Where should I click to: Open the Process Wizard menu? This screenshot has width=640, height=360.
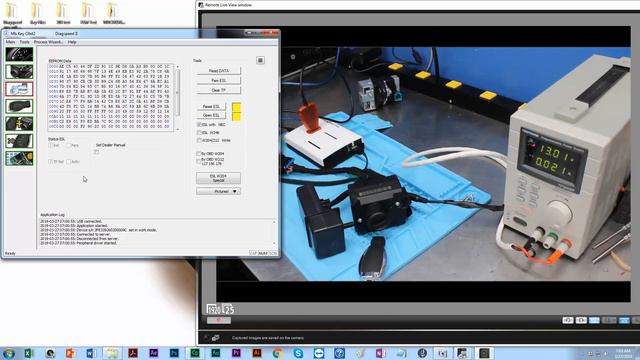point(48,42)
